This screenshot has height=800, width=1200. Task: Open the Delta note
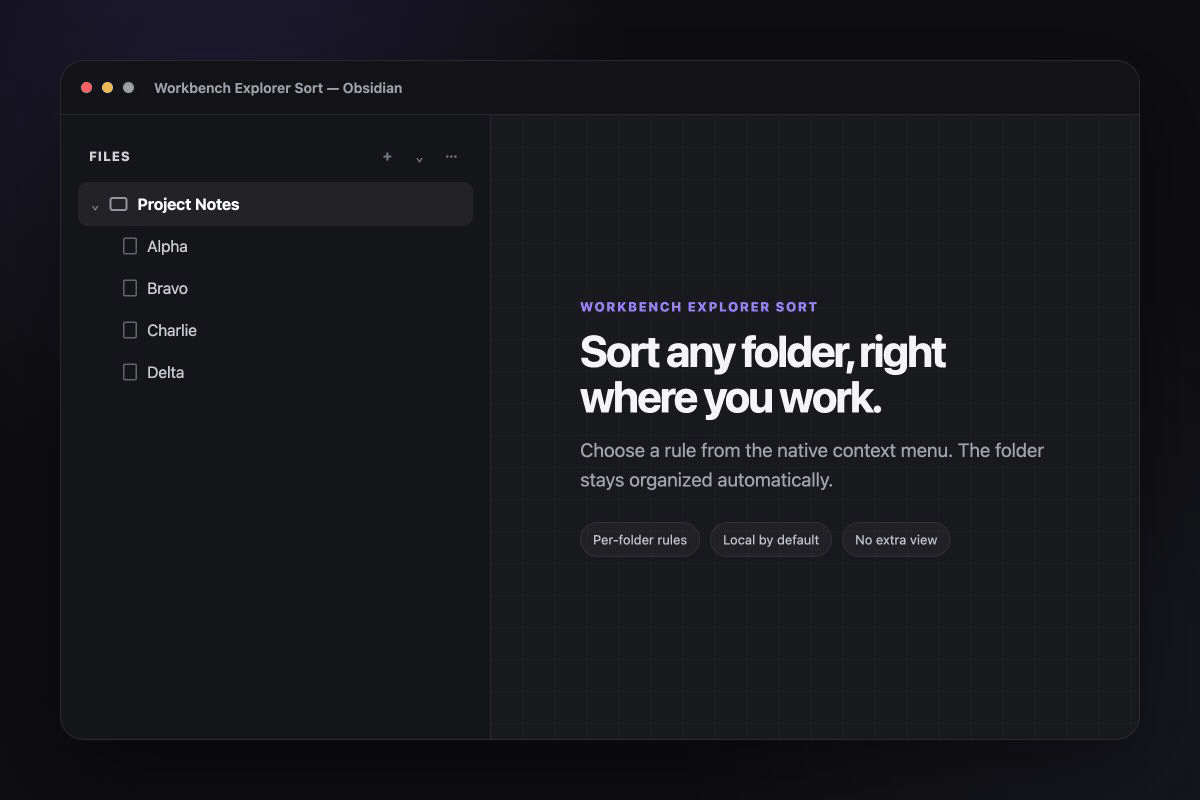click(x=166, y=372)
